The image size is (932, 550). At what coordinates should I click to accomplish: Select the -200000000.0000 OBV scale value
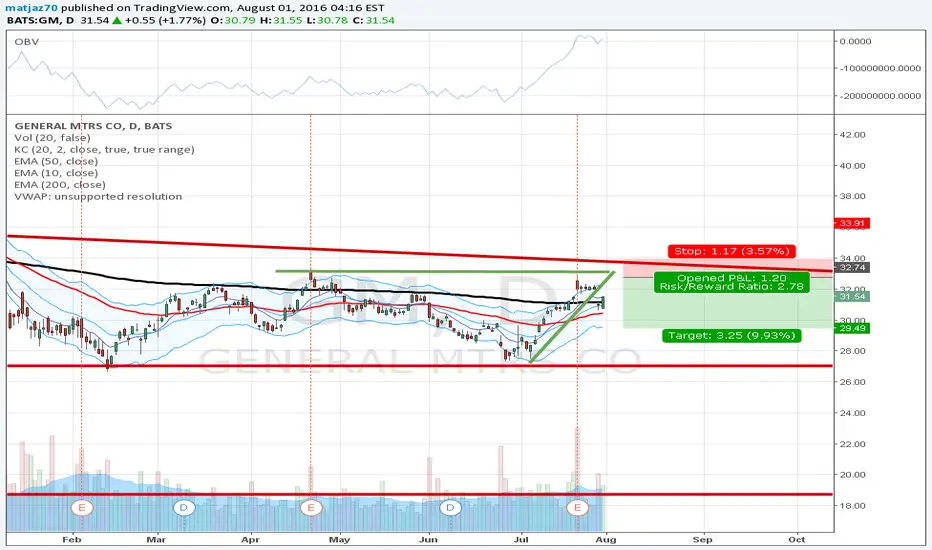click(880, 96)
